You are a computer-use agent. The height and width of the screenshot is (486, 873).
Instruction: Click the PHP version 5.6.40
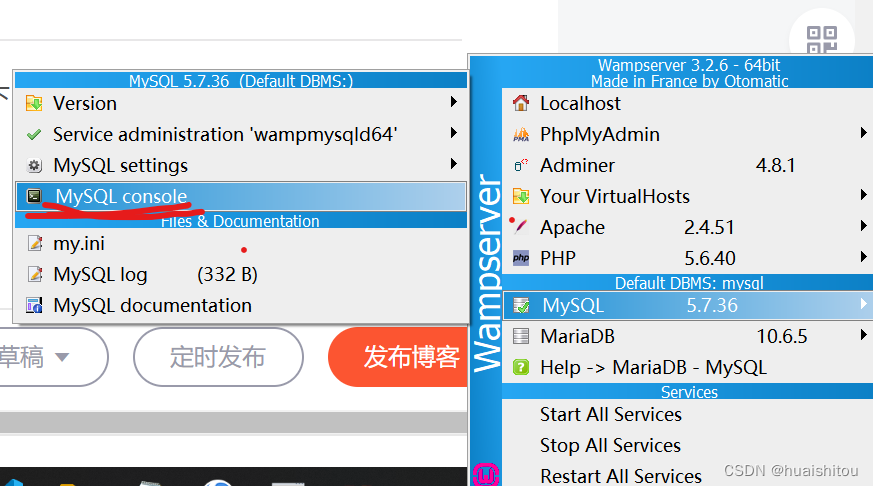pos(710,258)
